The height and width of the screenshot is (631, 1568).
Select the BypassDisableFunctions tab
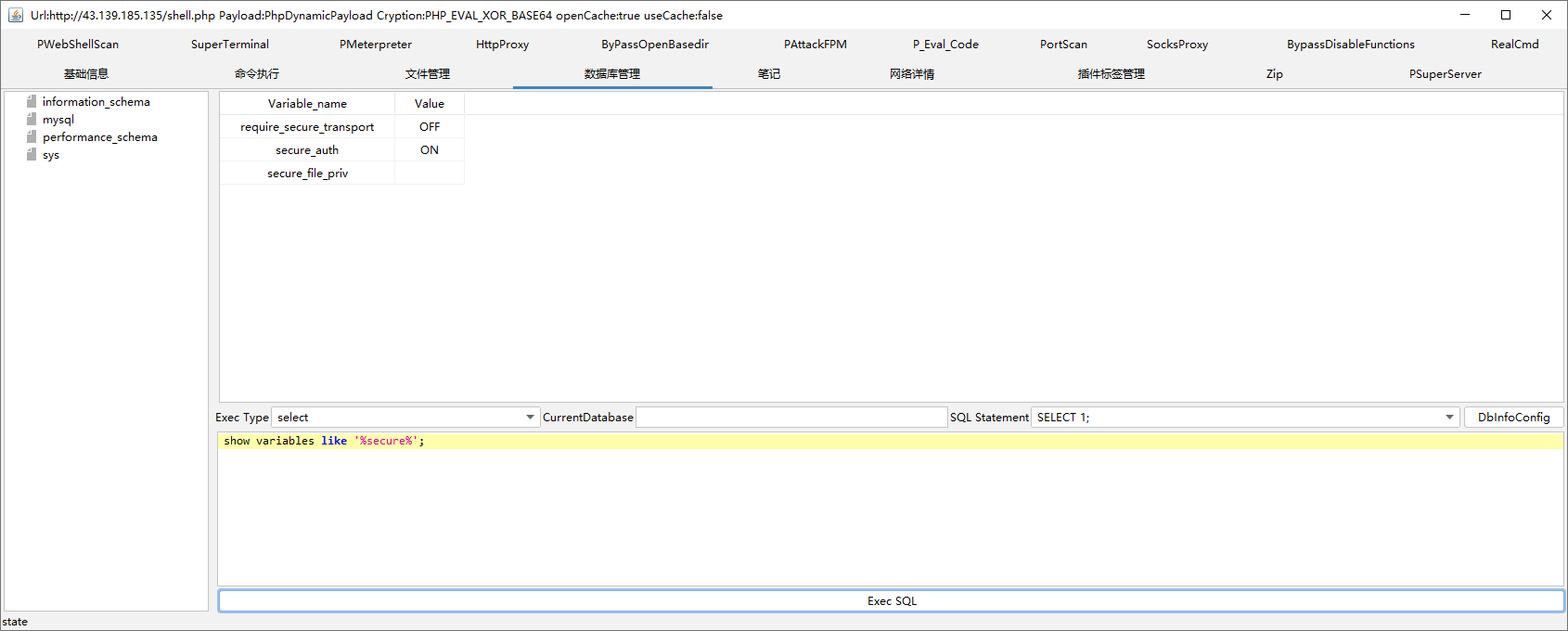click(x=1350, y=45)
